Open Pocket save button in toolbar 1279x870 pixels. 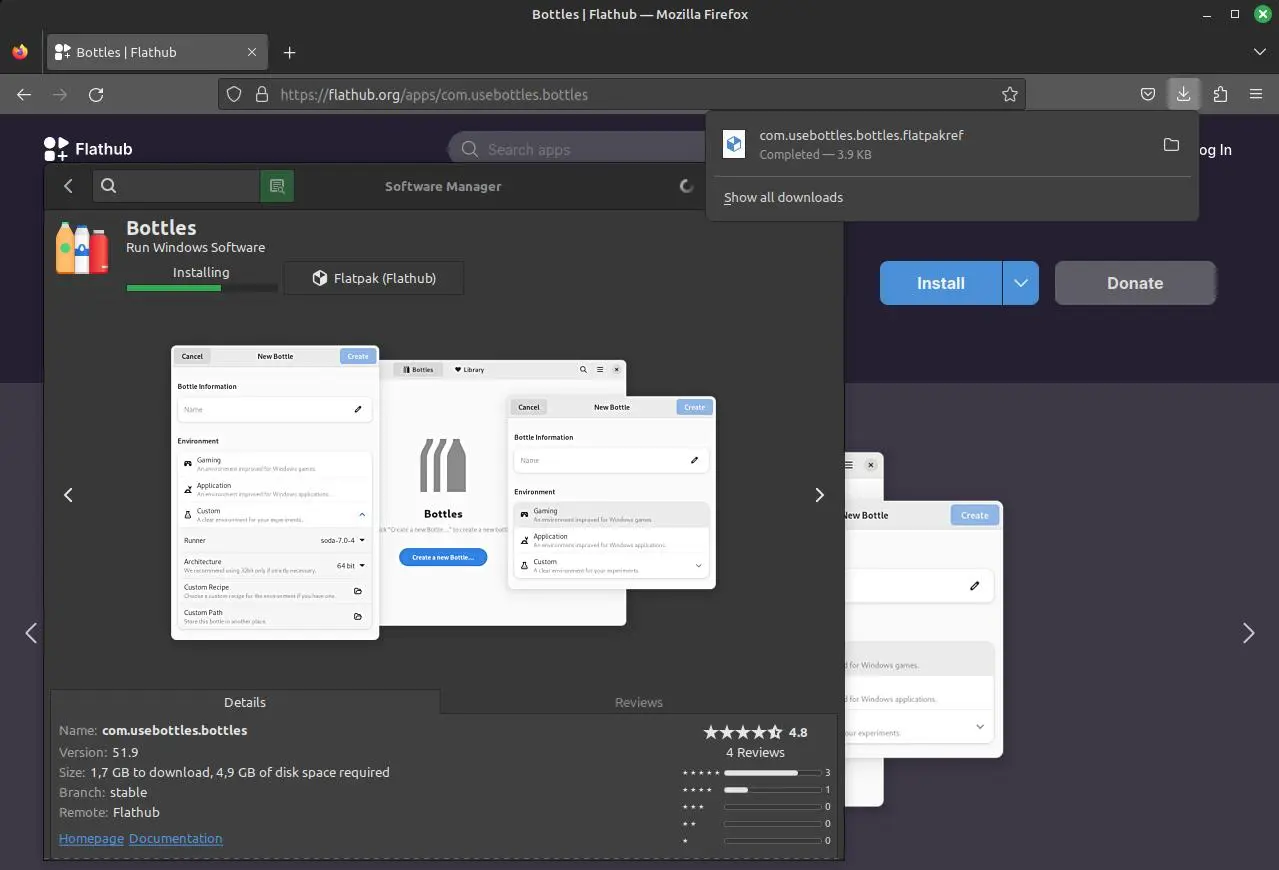coord(1148,94)
